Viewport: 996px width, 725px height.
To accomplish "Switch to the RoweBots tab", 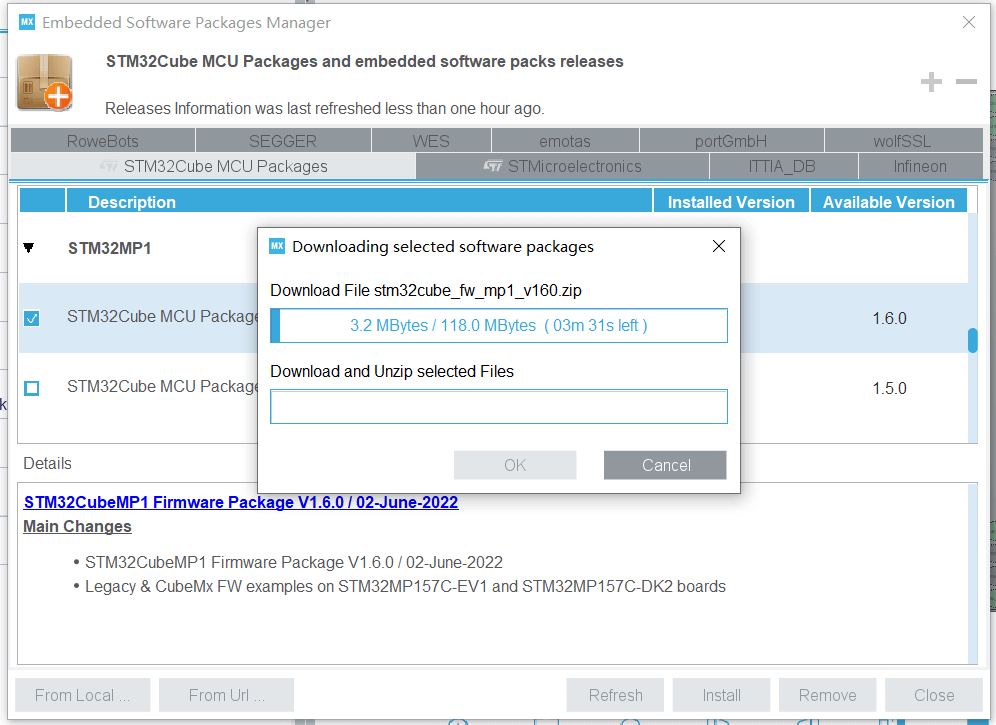I will 103,140.
